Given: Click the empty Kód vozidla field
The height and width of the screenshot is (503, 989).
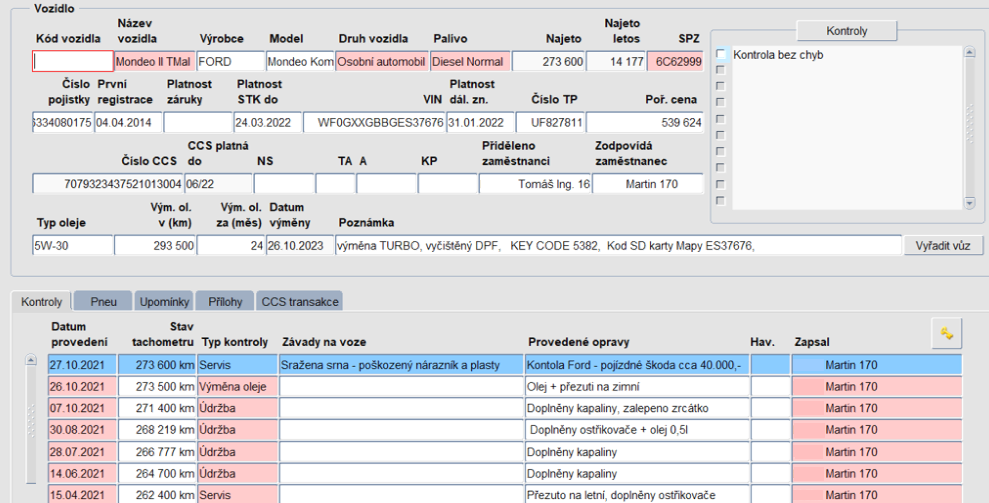Looking at the screenshot, I should pyautogui.click(x=72, y=61).
